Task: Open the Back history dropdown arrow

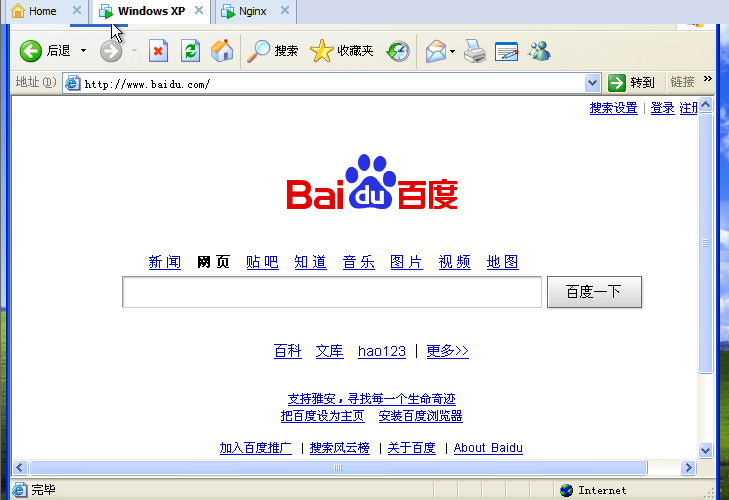Action: pyautogui.click(x=83, y=51)
